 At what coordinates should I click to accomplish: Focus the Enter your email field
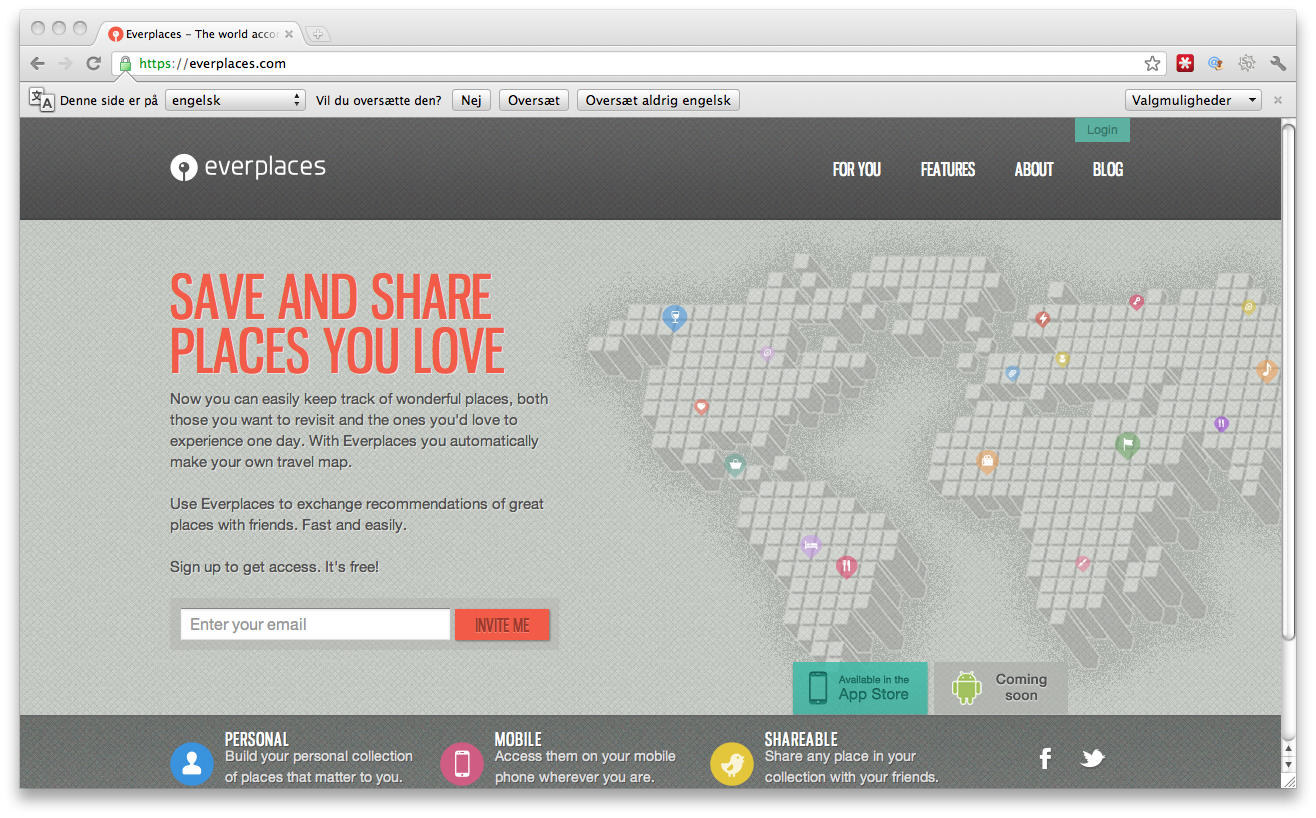315,625
